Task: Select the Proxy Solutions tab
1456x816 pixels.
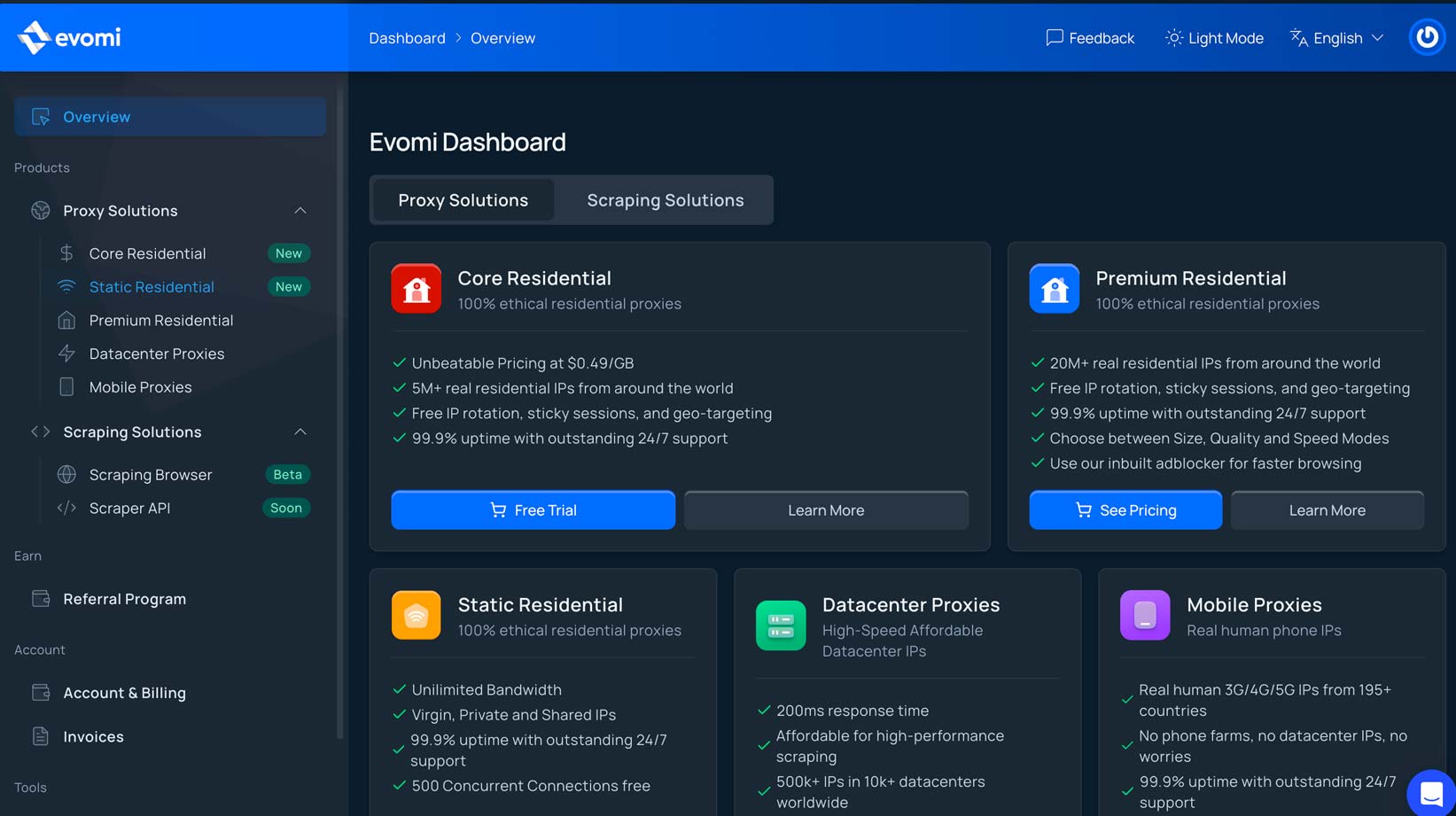Action: tap(463, 200)
